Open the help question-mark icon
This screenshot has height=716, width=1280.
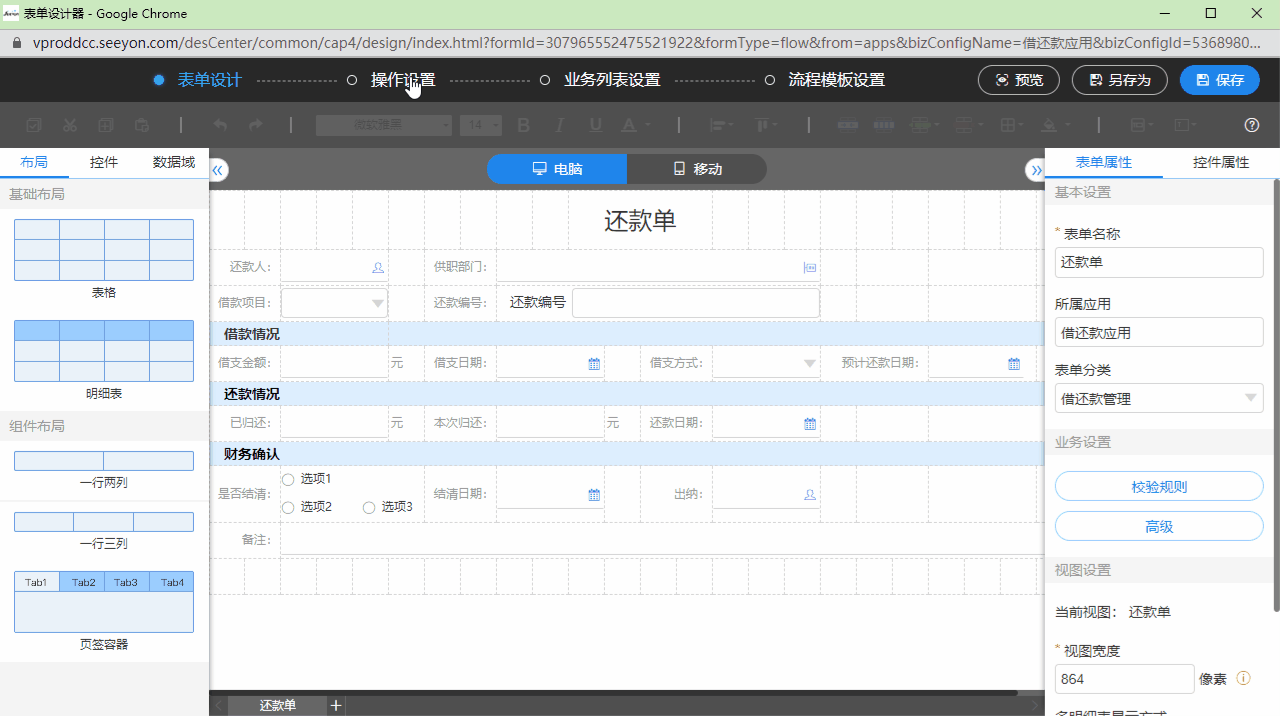(1251, 125)
